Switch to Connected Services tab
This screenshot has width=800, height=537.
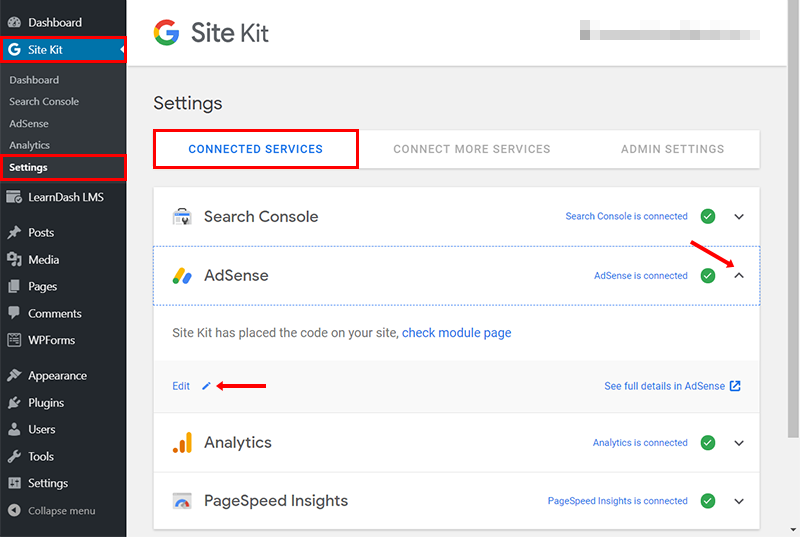point(256,149)
